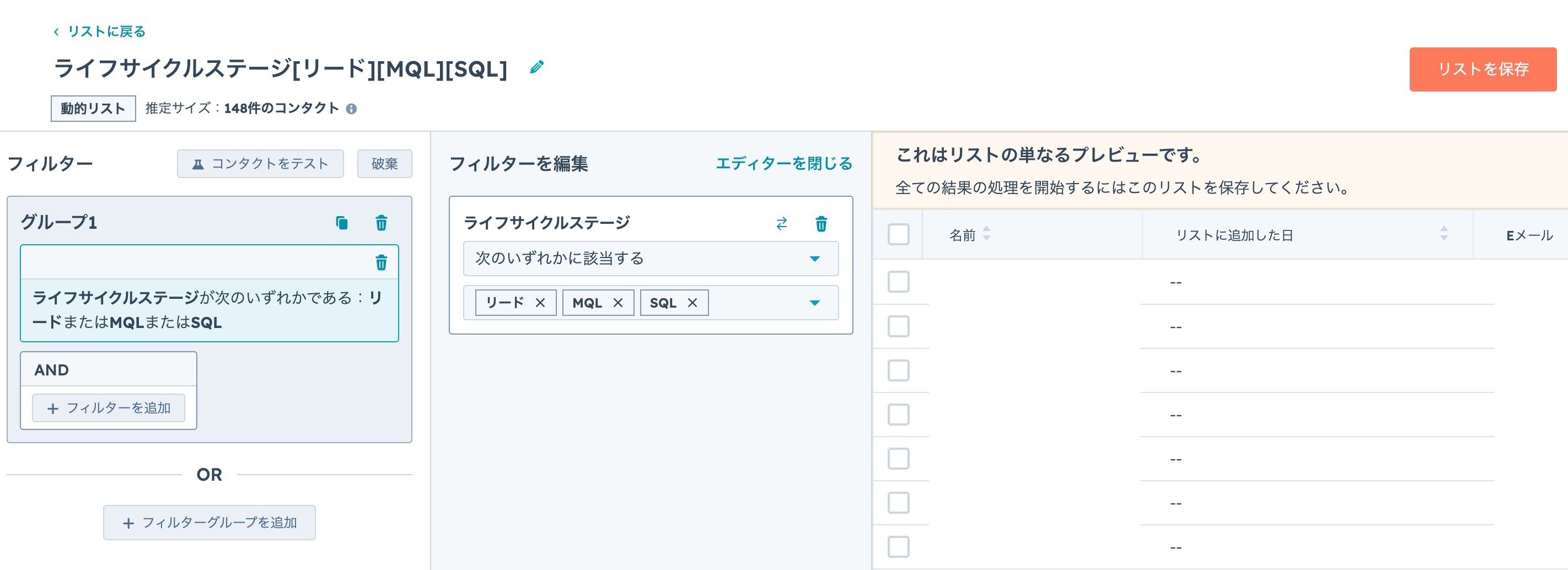1568x570 pixels.
Task: Open the 次のいずれかに該当する operator dropdown
Action: click(x=651, y=259)
